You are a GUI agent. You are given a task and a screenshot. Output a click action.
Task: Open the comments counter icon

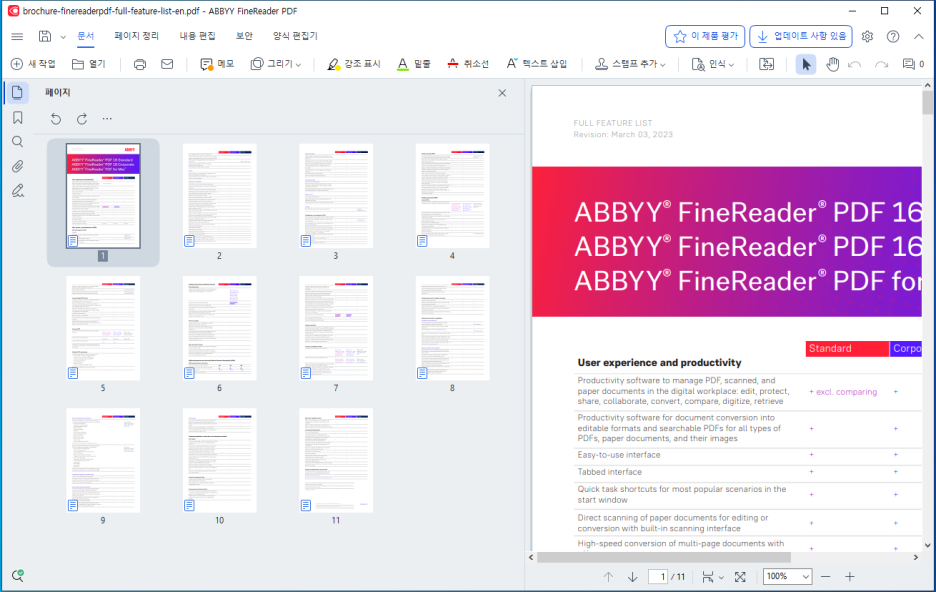pos(913,64)
